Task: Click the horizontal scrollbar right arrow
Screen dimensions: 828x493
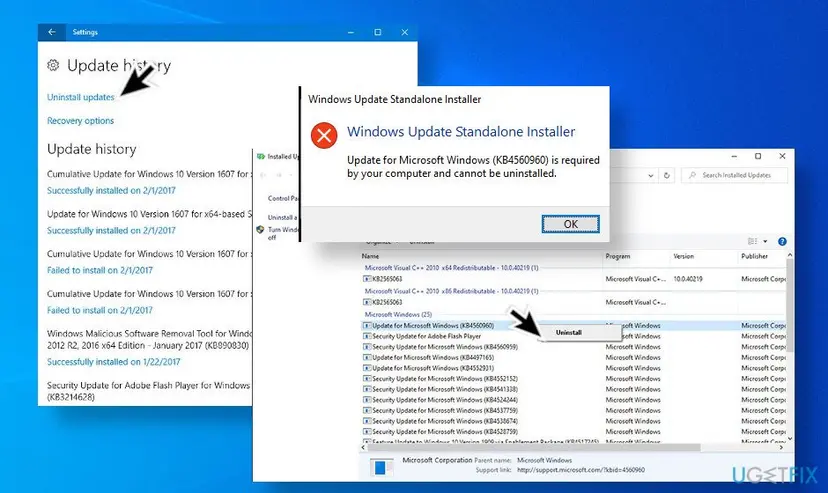Action: pos(782,448)
